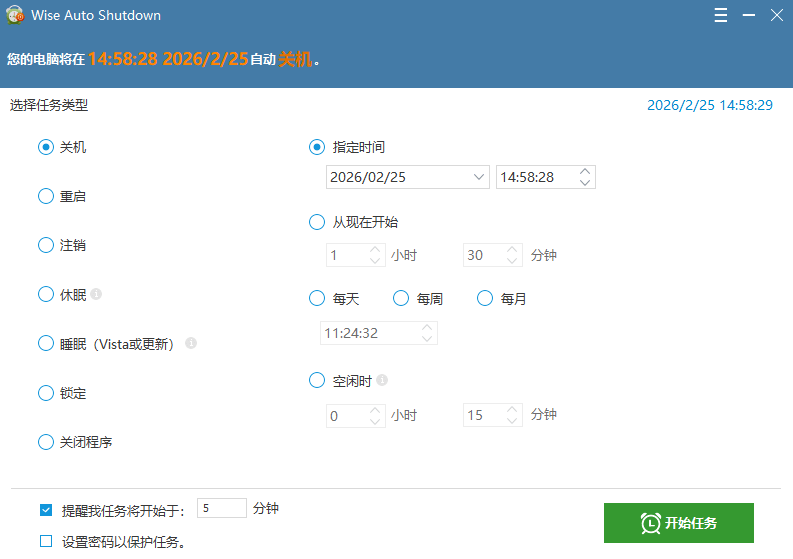
Task: Click the info icon next to 空闲时
Action: [382, 381]
